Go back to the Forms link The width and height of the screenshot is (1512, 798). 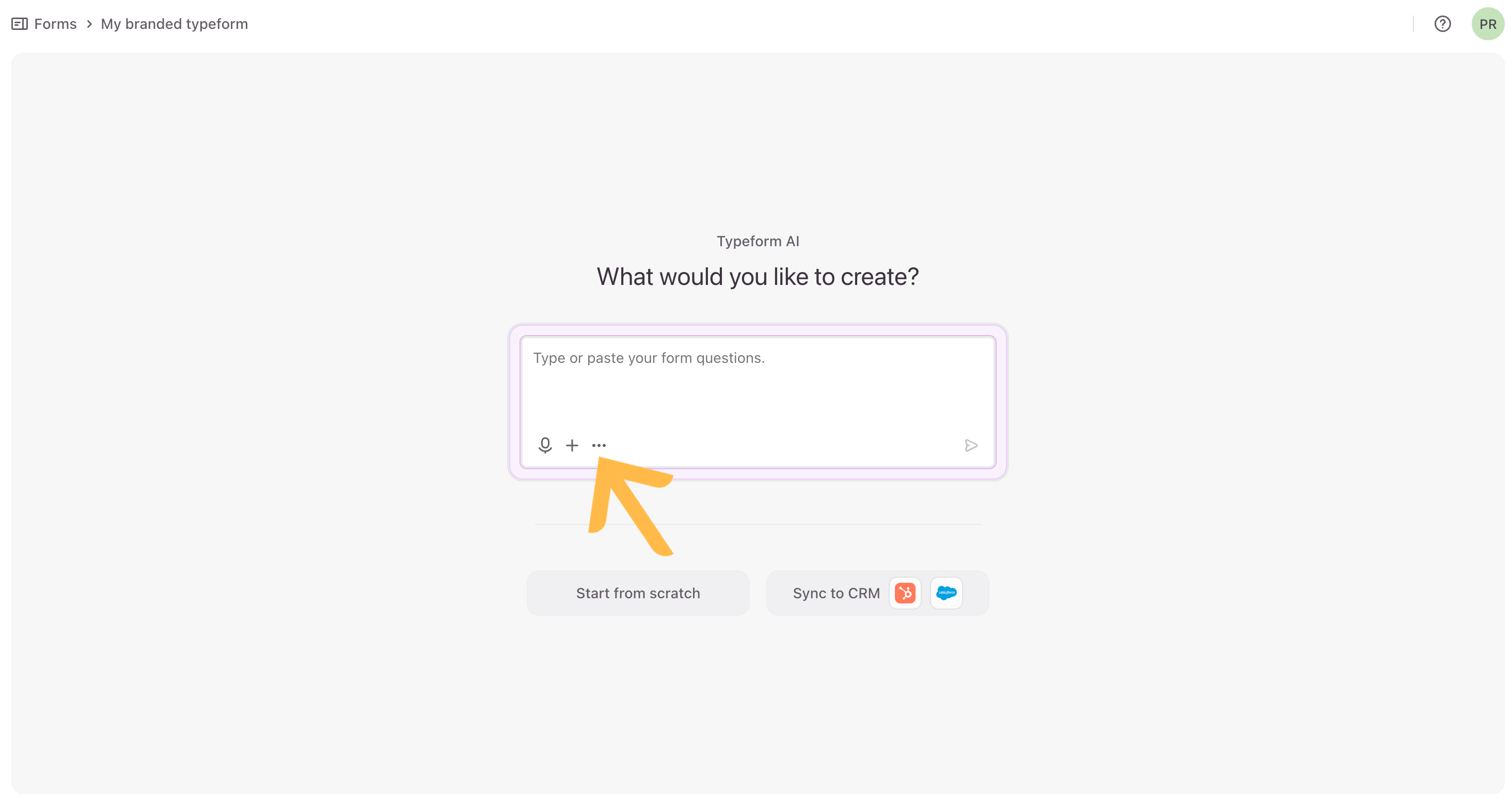[55, 24]
